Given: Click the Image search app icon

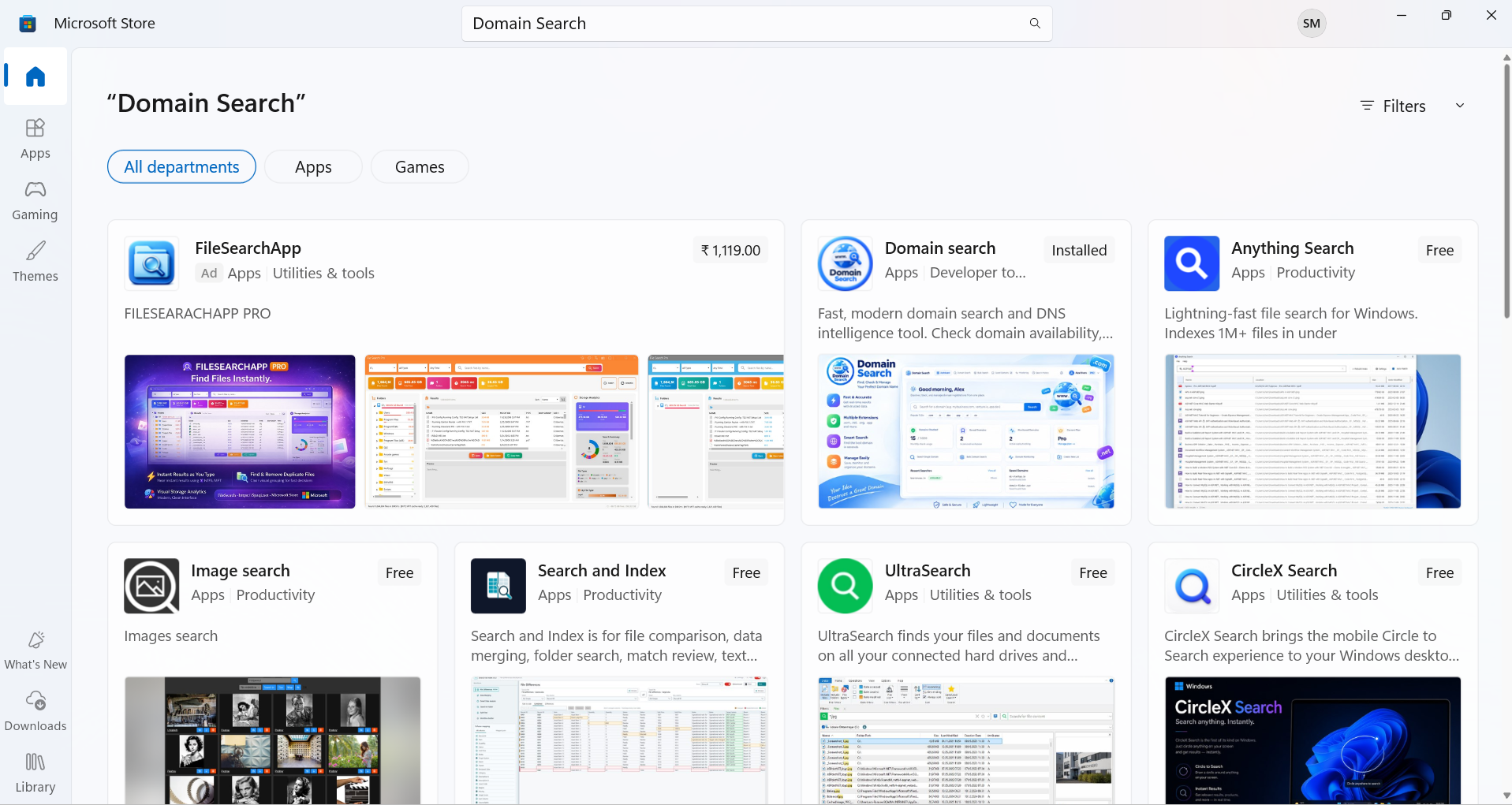Looking at the screenshot, I should point(151,586).
